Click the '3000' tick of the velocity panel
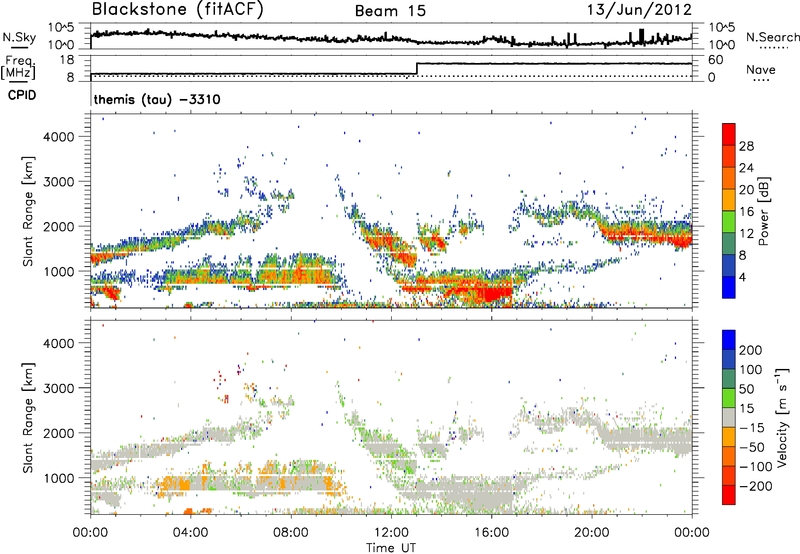Viewport: 800px width, 554px height. (x=59, y=388)
